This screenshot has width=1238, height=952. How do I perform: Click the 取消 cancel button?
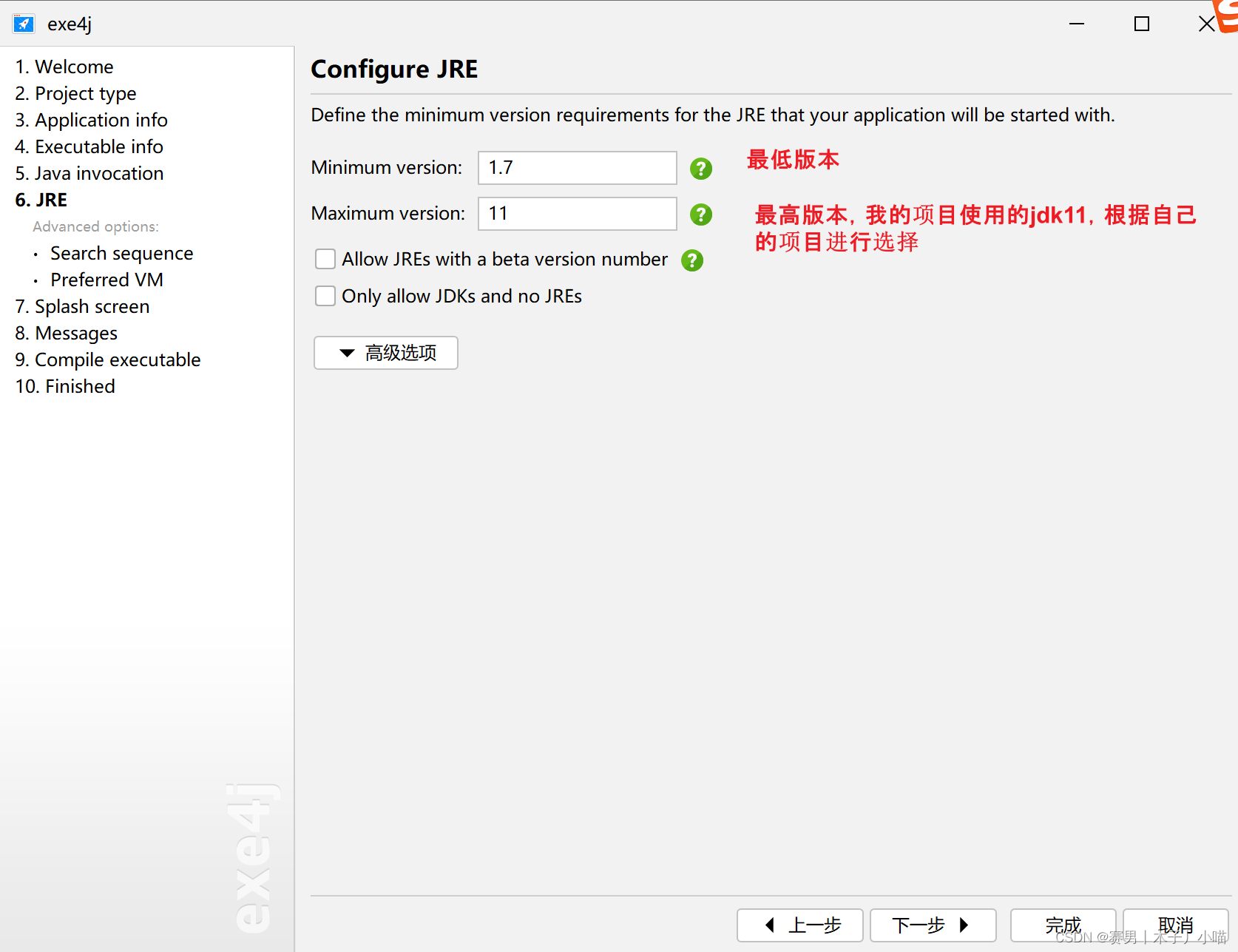[x=1175, y=925]
